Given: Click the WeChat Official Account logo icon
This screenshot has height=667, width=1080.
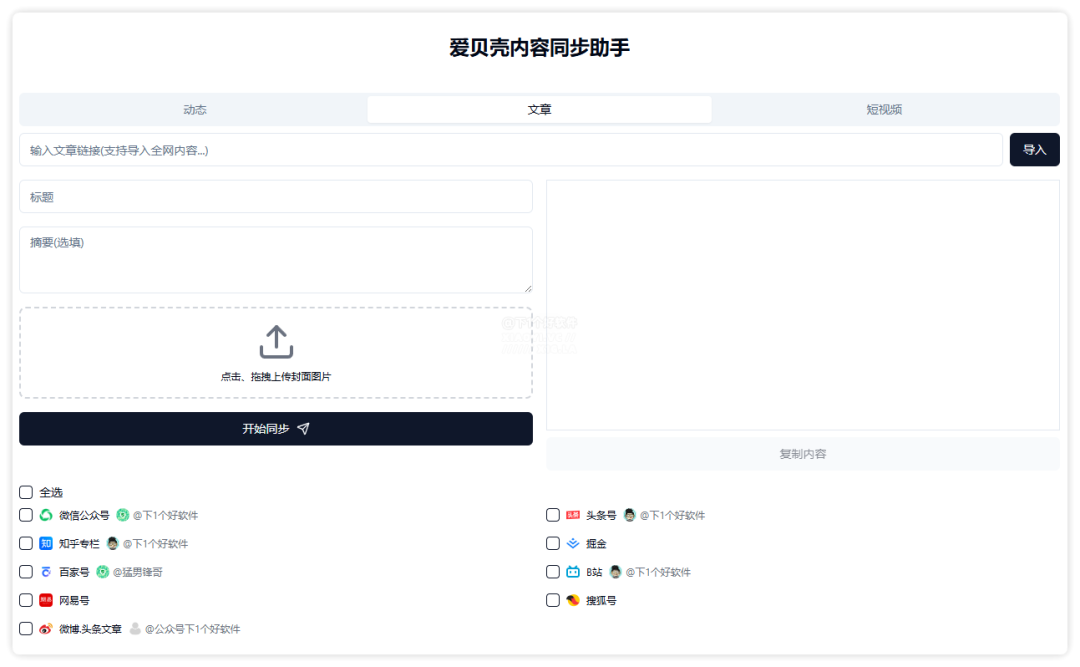Looking at the screenshot, I should coord(46,515).
